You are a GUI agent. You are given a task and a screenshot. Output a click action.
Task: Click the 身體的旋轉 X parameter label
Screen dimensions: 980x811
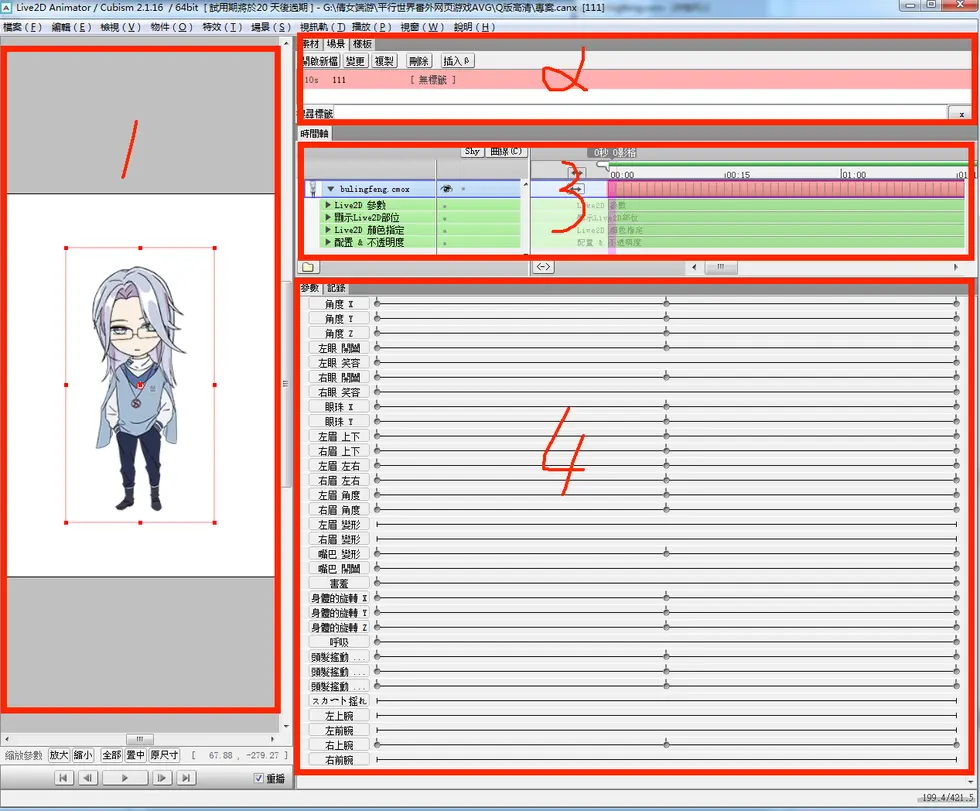click(339, 598)
